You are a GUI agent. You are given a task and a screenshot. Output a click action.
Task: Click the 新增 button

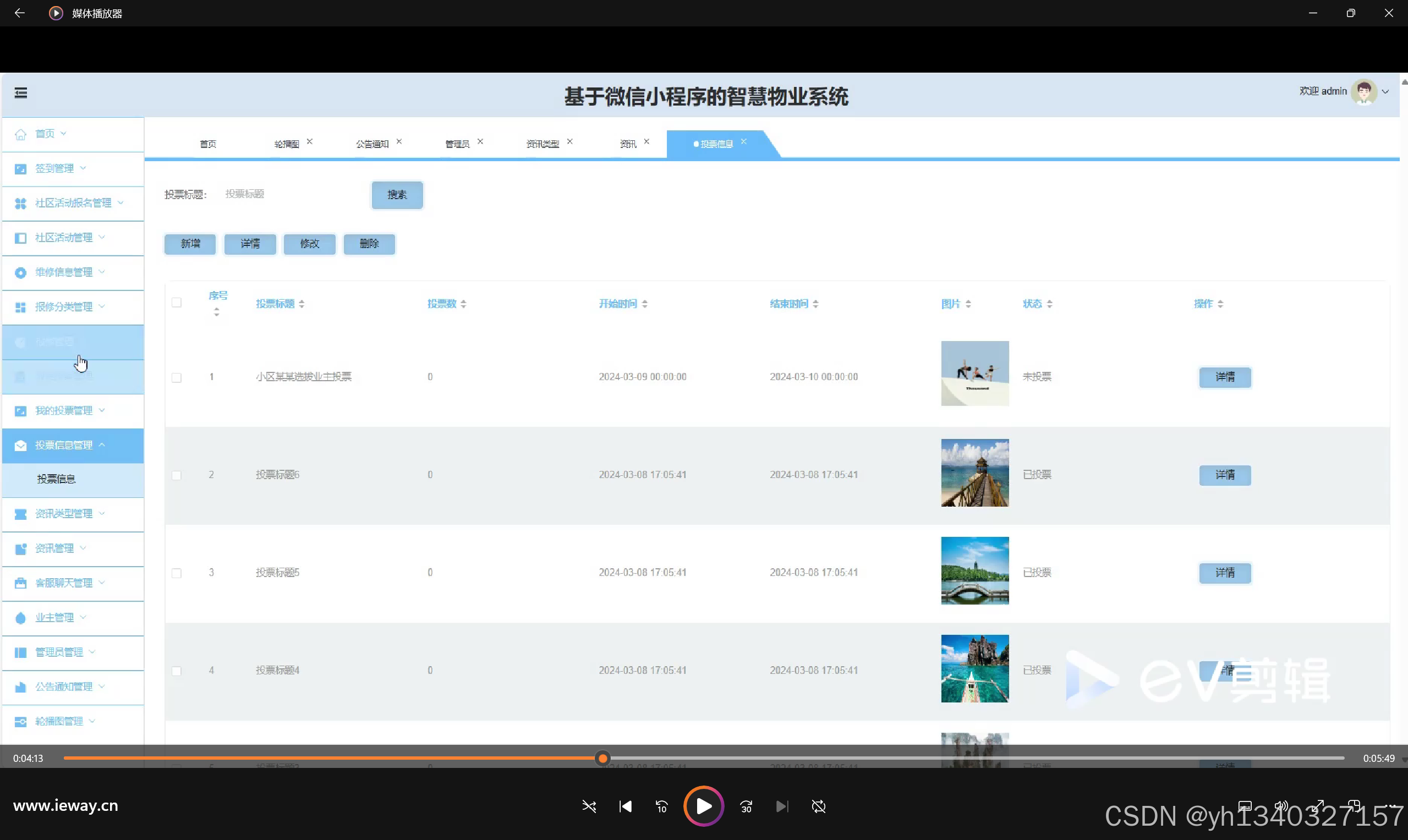(x=190, y=243)
